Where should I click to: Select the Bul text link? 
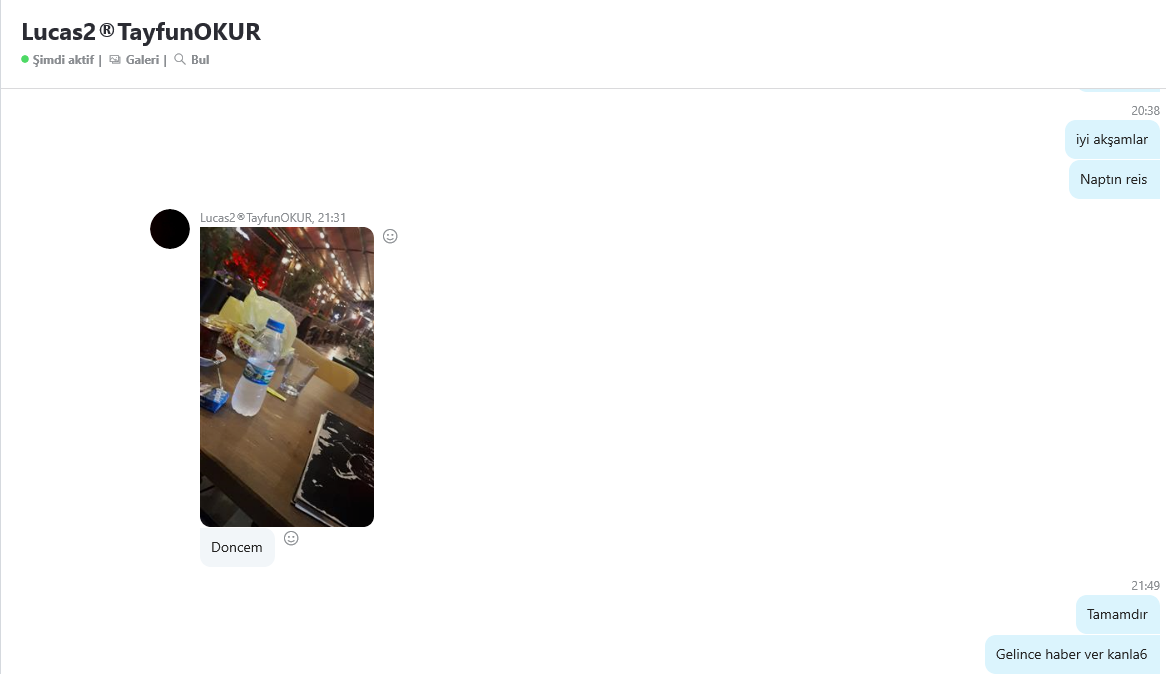[199, 60]
